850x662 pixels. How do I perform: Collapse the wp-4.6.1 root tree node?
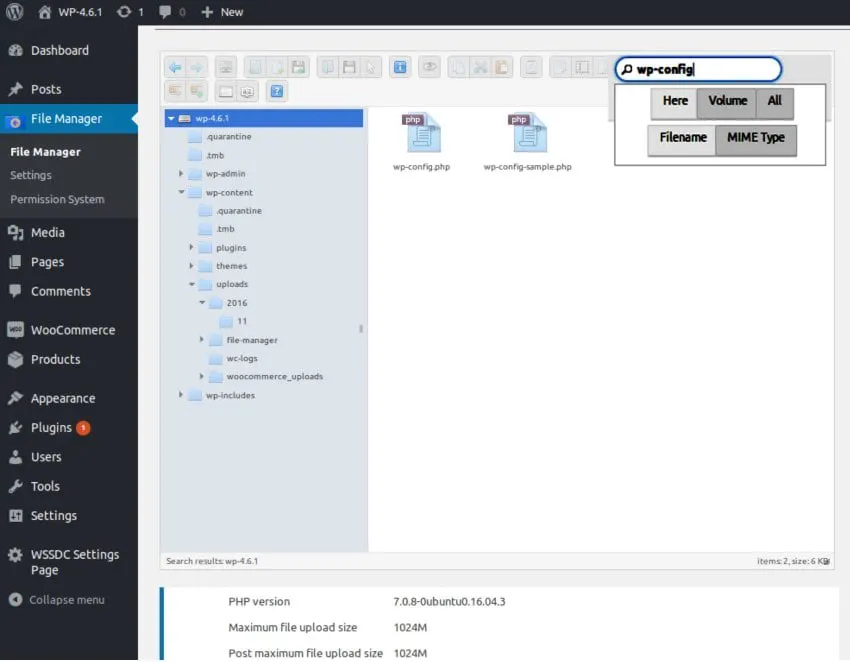coord(171,118)
